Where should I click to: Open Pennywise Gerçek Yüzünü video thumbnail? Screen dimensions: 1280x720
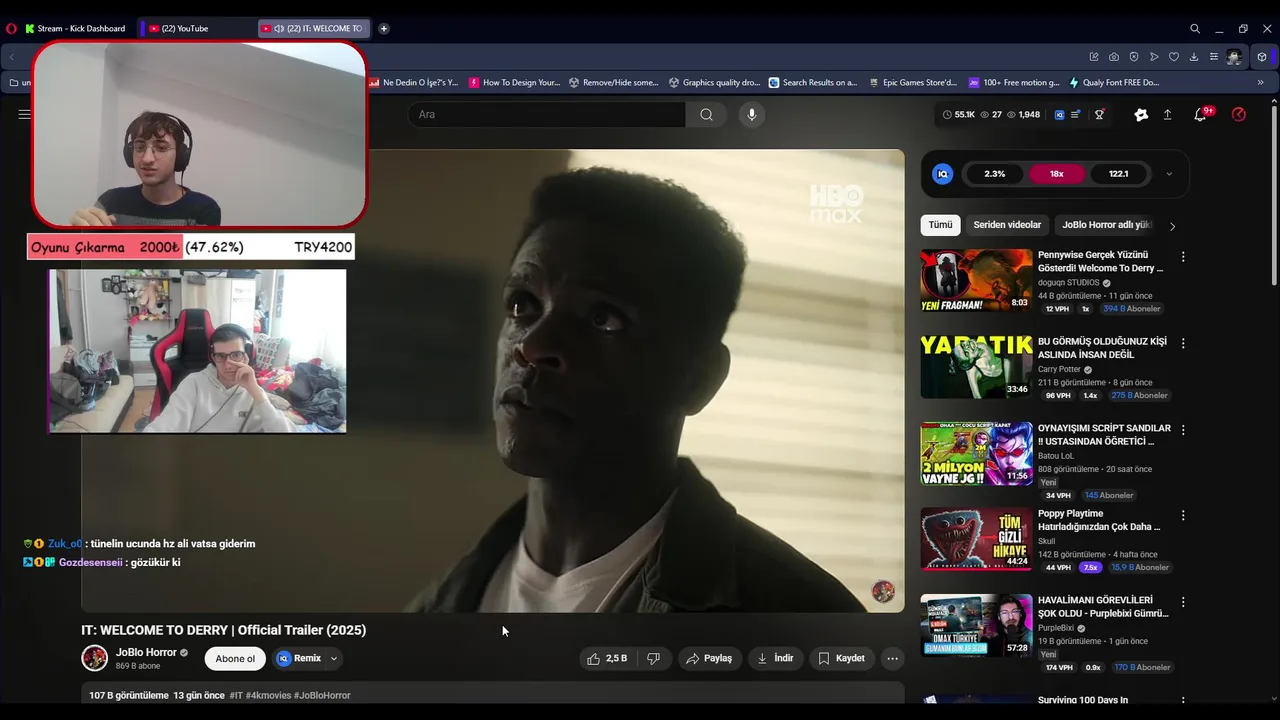[976, 281]
